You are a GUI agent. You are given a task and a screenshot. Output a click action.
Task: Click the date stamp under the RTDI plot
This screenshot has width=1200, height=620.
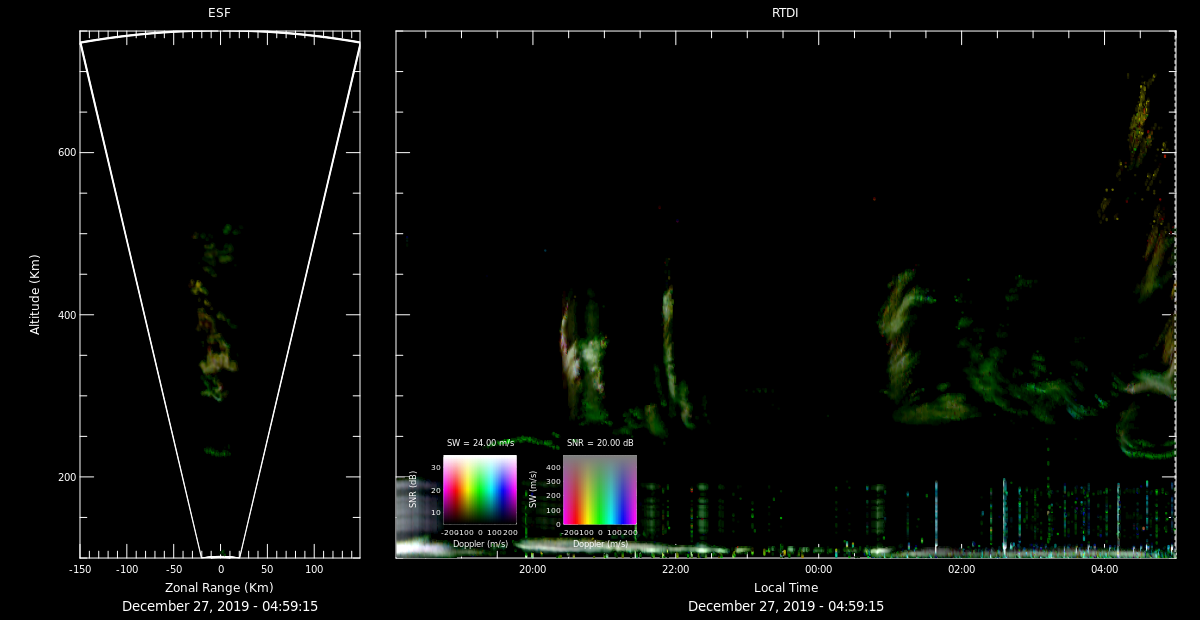click(786, 606)
